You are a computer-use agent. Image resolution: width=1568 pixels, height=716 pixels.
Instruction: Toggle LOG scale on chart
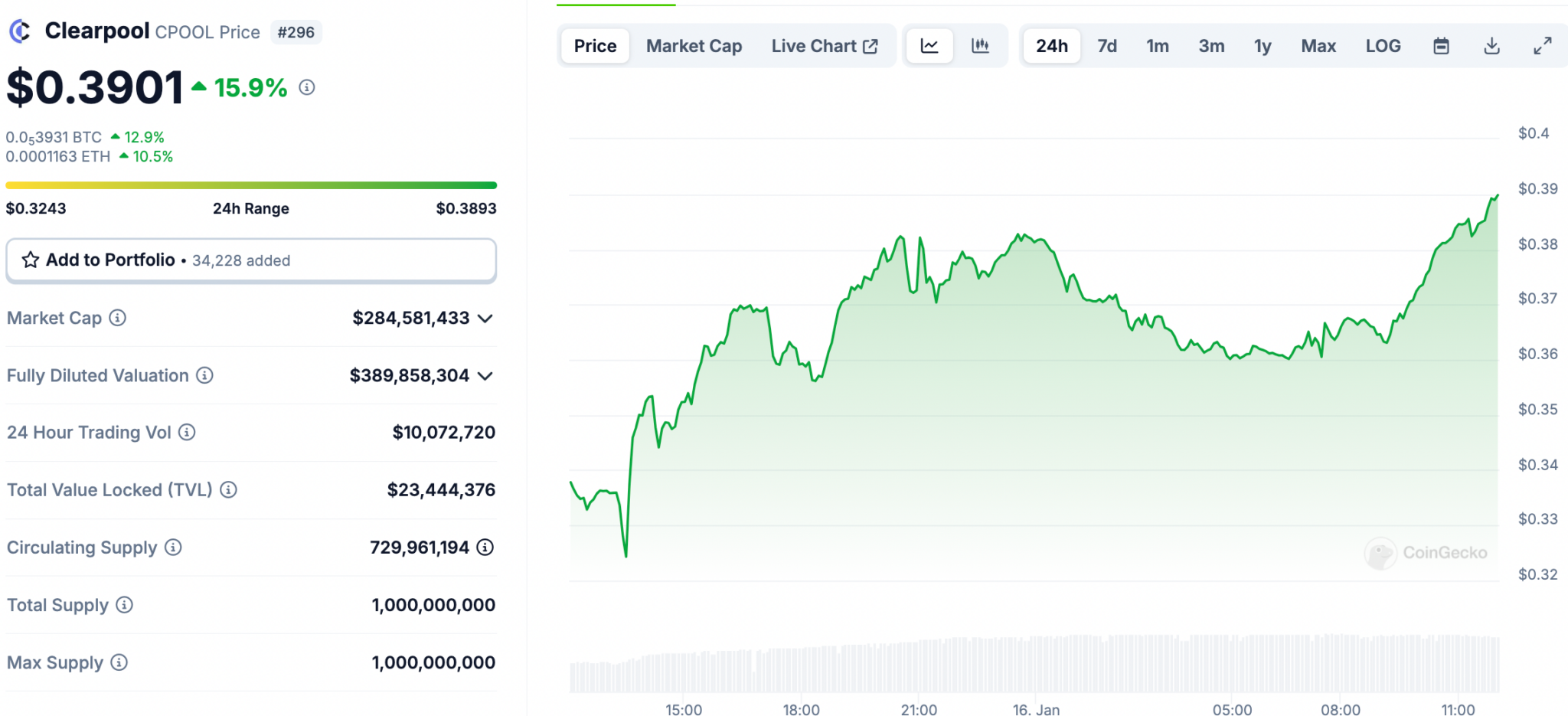coord(1383,46)
